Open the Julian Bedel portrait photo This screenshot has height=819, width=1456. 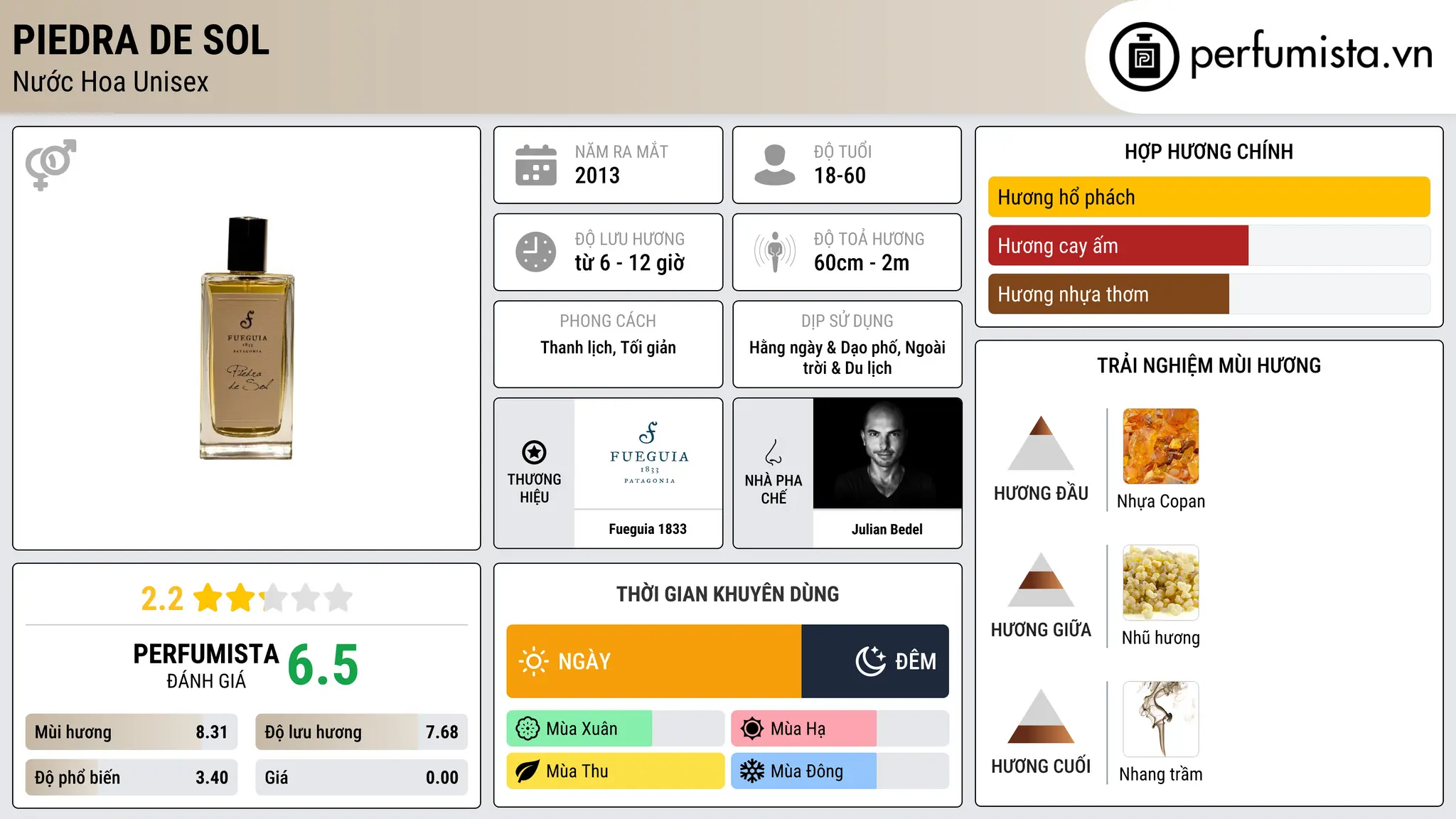[x=887, y=454]
